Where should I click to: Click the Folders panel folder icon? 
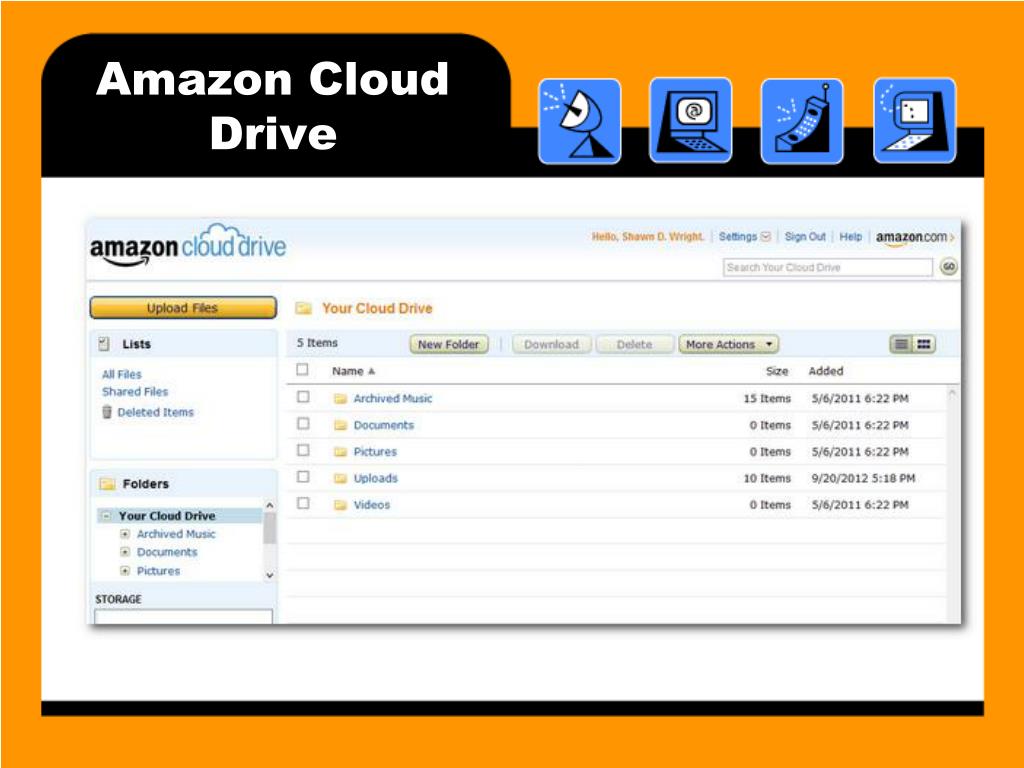click(x=107, y=484)
